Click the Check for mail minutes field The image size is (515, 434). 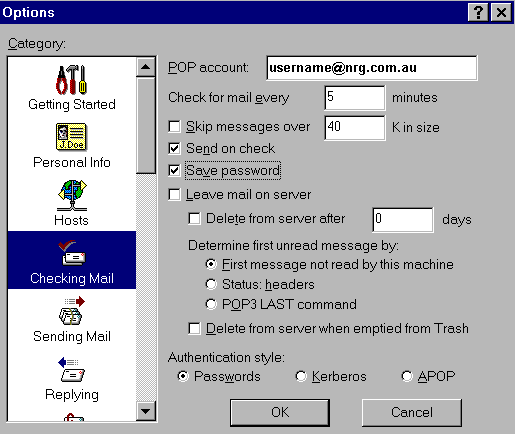point(355,98)
